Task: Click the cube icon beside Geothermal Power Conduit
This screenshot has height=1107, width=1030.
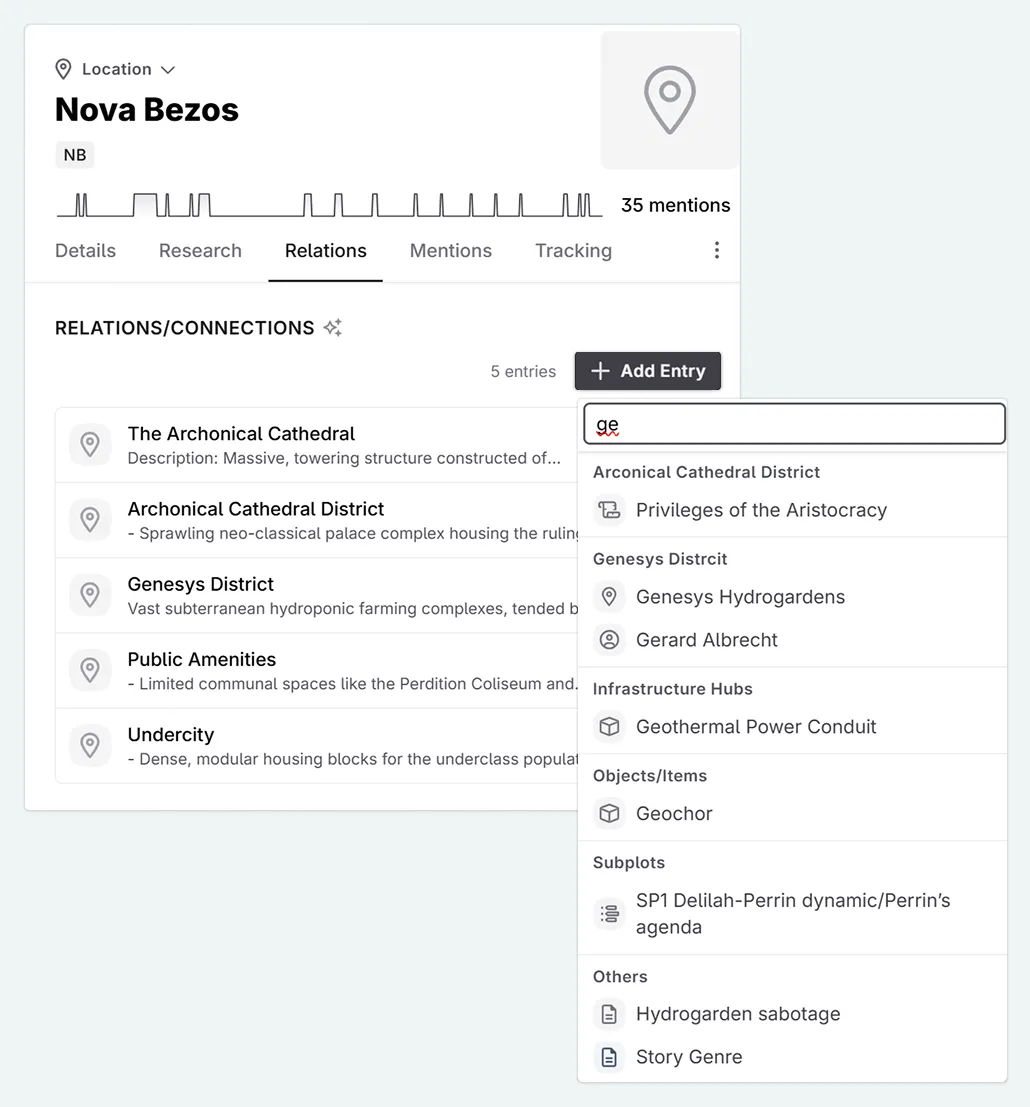Action: [609, 727]
